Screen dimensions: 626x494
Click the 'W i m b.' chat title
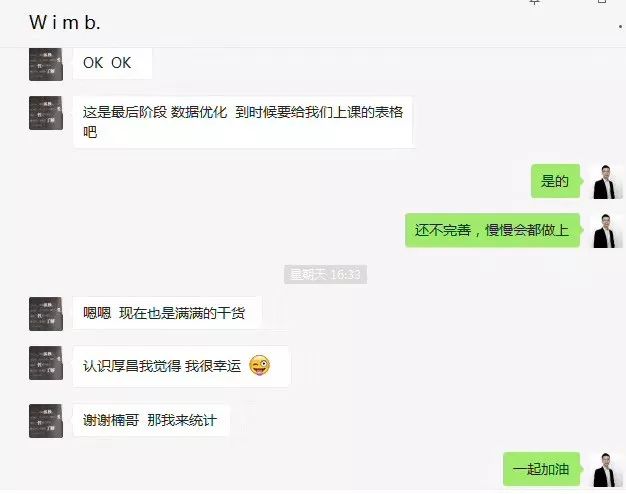(65, 22)
